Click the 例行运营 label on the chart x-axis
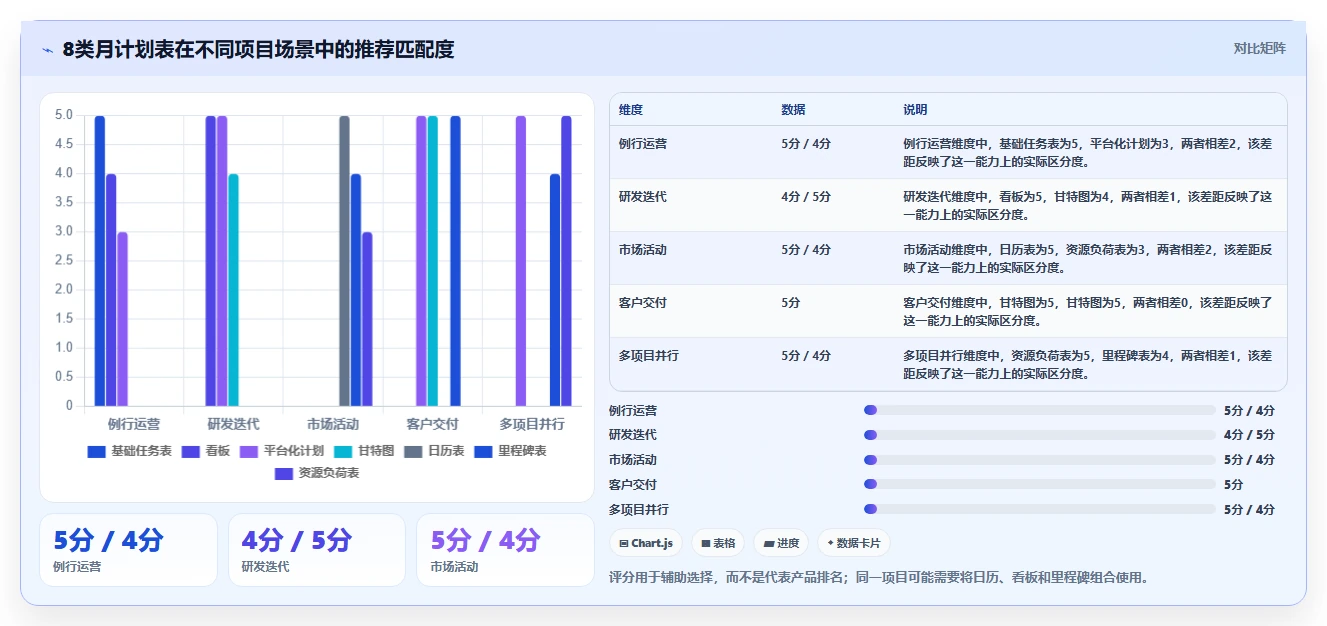Screen dimensions: 1327x626 [x=134, y=424]
